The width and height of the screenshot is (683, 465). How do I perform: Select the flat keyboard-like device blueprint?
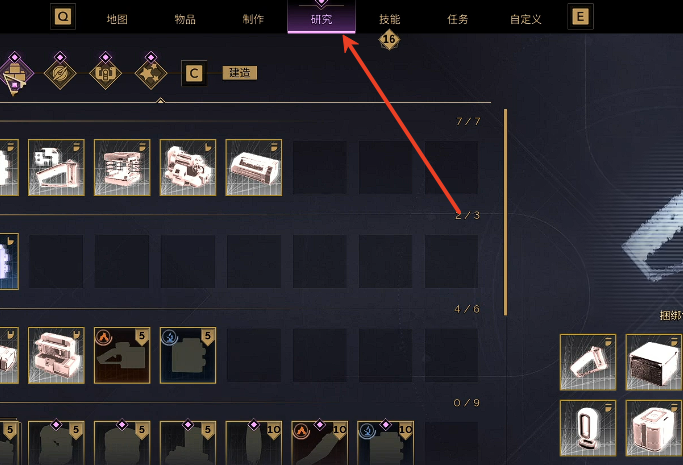point(254,168)
